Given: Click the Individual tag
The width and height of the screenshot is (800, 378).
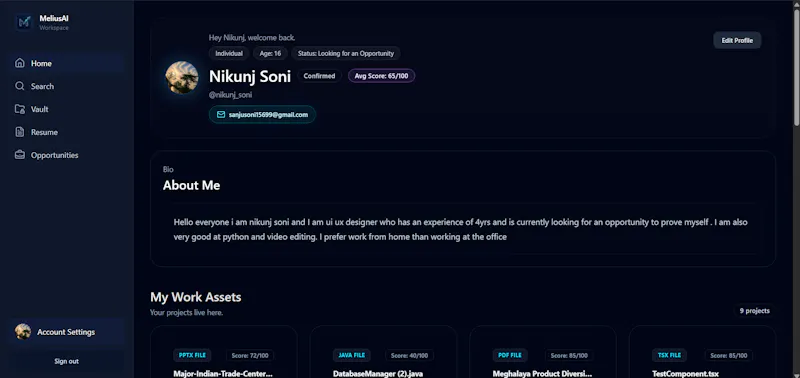Looking at the screenshot, I should point(229,53).
